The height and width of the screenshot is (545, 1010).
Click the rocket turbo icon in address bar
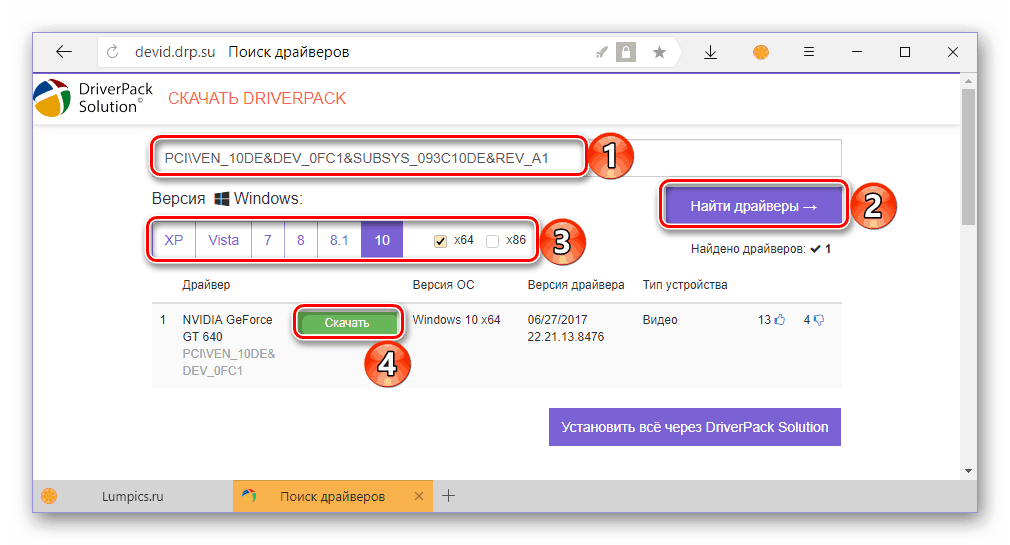[602, 52]
